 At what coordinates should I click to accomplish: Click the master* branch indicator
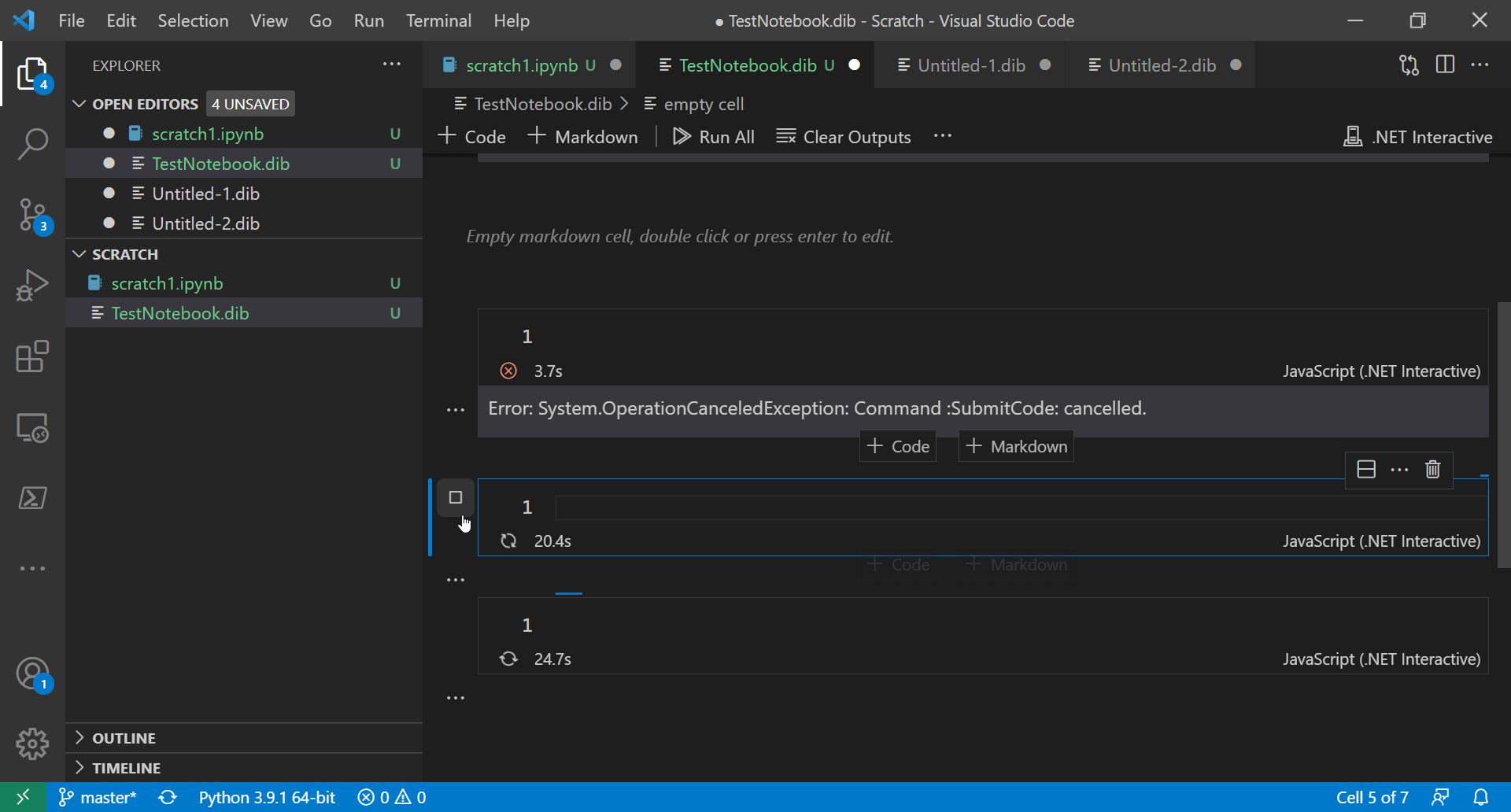(98, 797)
